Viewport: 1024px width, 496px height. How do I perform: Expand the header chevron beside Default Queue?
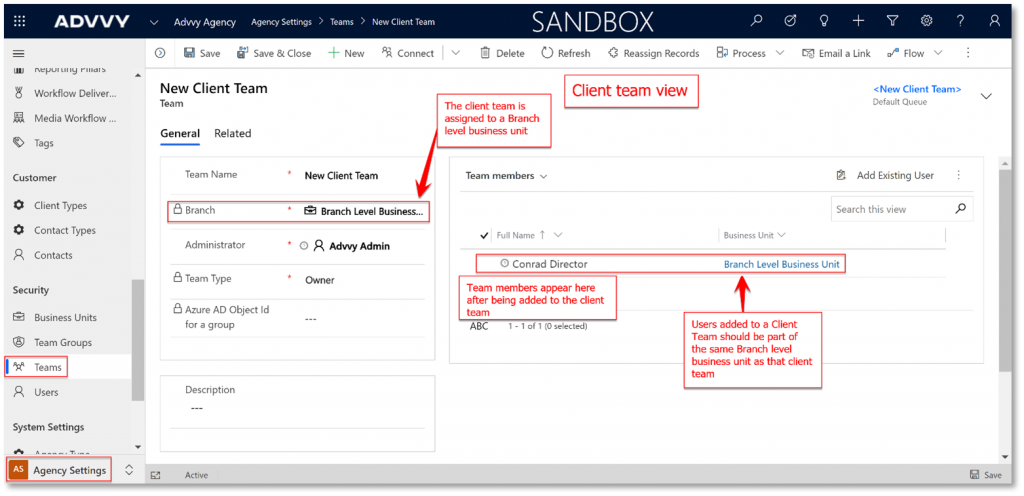986,96
